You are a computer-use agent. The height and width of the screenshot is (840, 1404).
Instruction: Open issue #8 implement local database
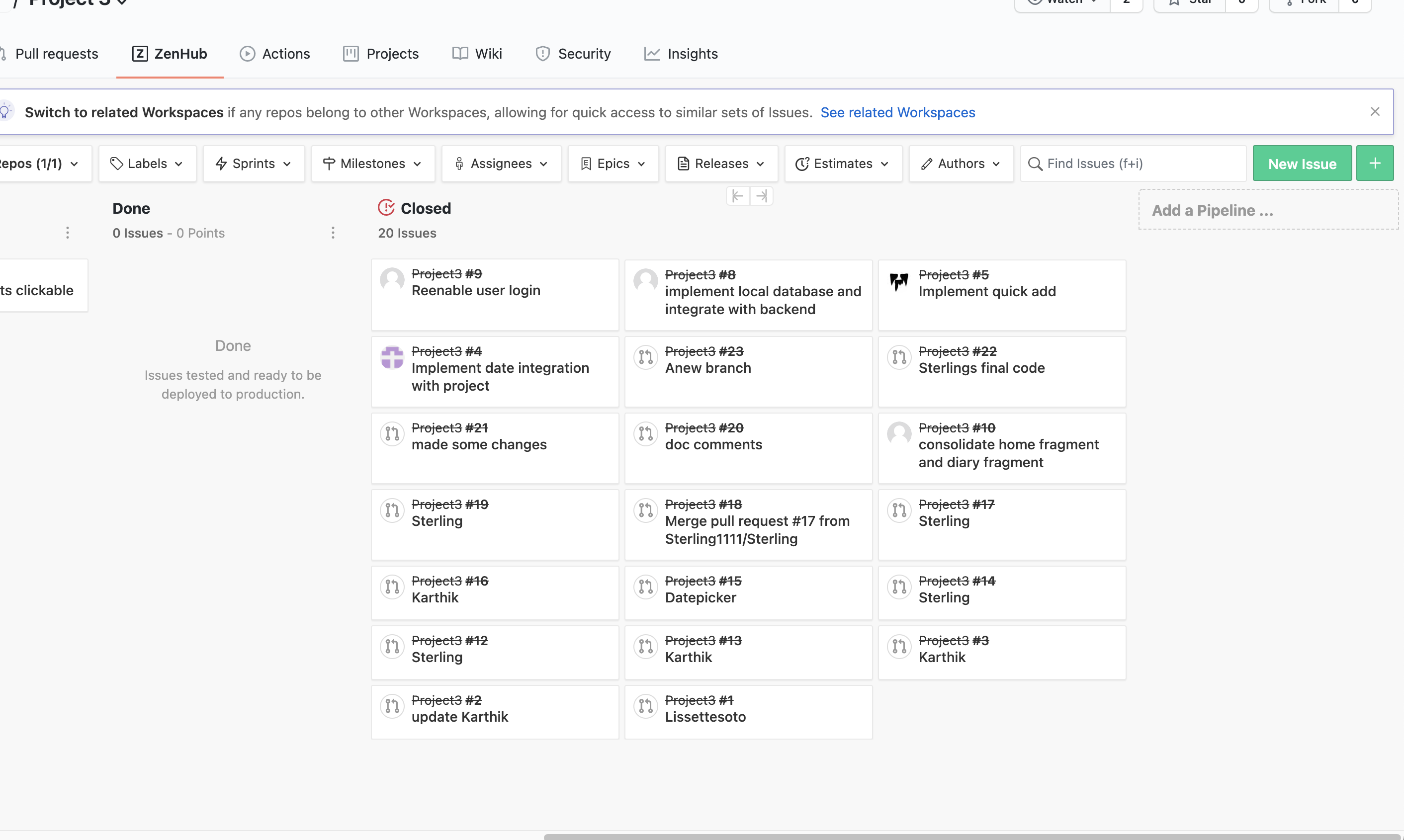(748, 295)
